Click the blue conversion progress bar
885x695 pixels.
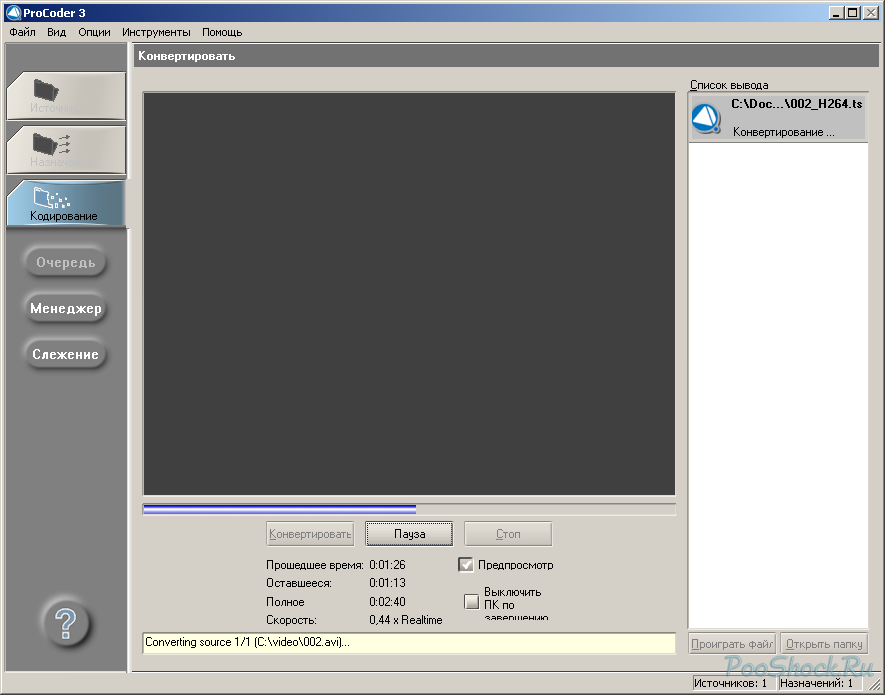pos(409,509)
